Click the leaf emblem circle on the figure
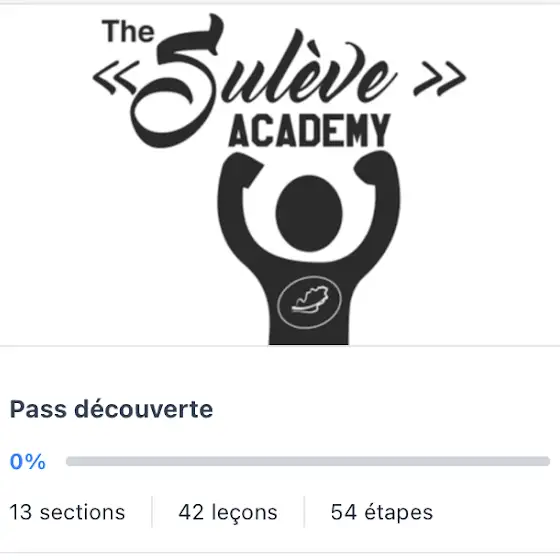 (x=309, y=302)
